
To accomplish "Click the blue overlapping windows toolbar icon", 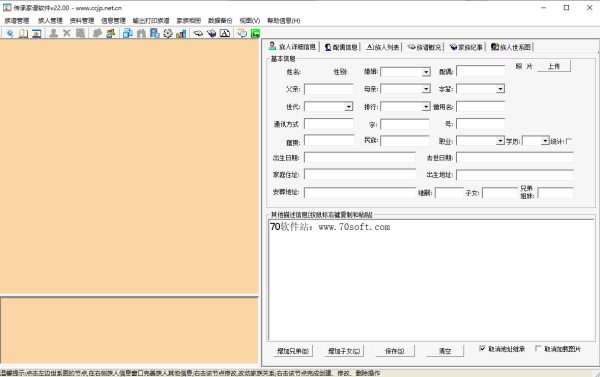I will (x=128, y=34).
